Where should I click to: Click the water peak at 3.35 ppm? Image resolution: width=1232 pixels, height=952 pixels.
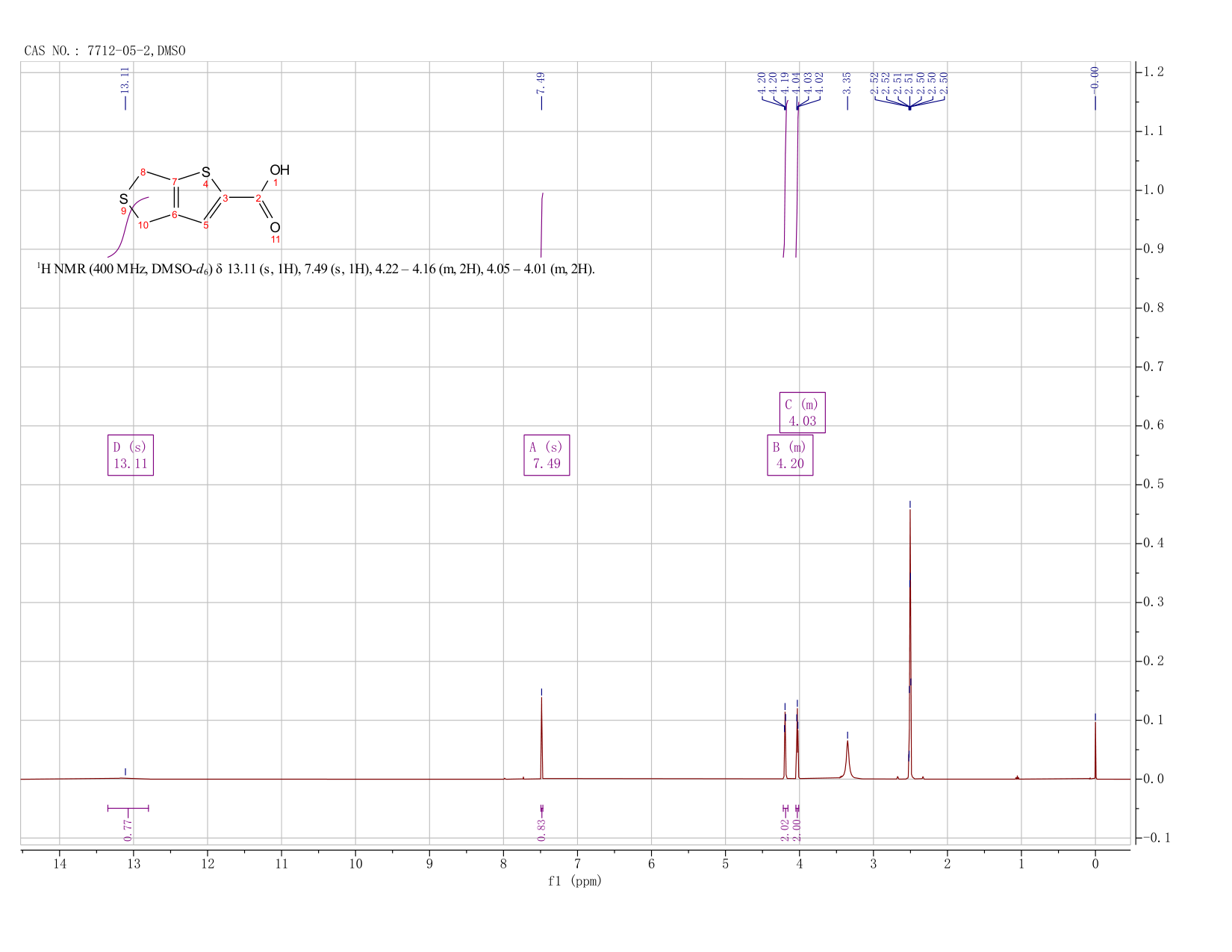tap(847, 758)
